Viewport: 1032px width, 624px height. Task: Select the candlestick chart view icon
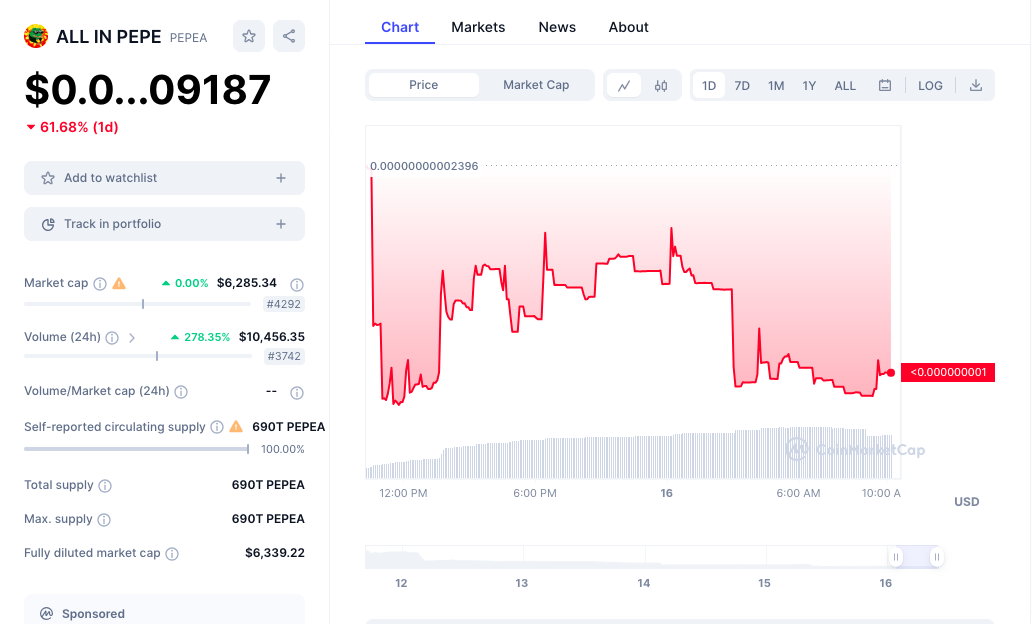coord(661,86)
